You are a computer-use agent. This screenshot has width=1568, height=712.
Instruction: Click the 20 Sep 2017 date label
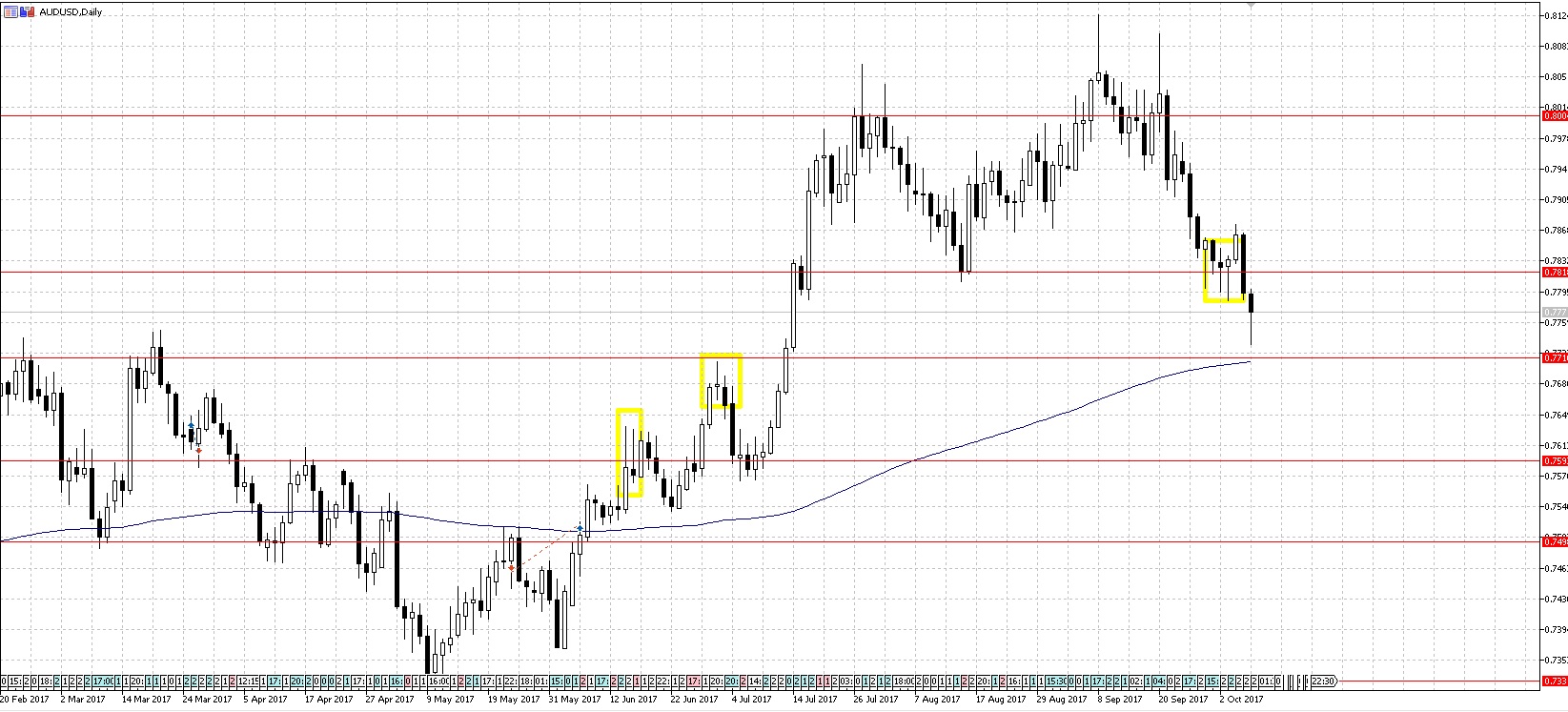1182,700
